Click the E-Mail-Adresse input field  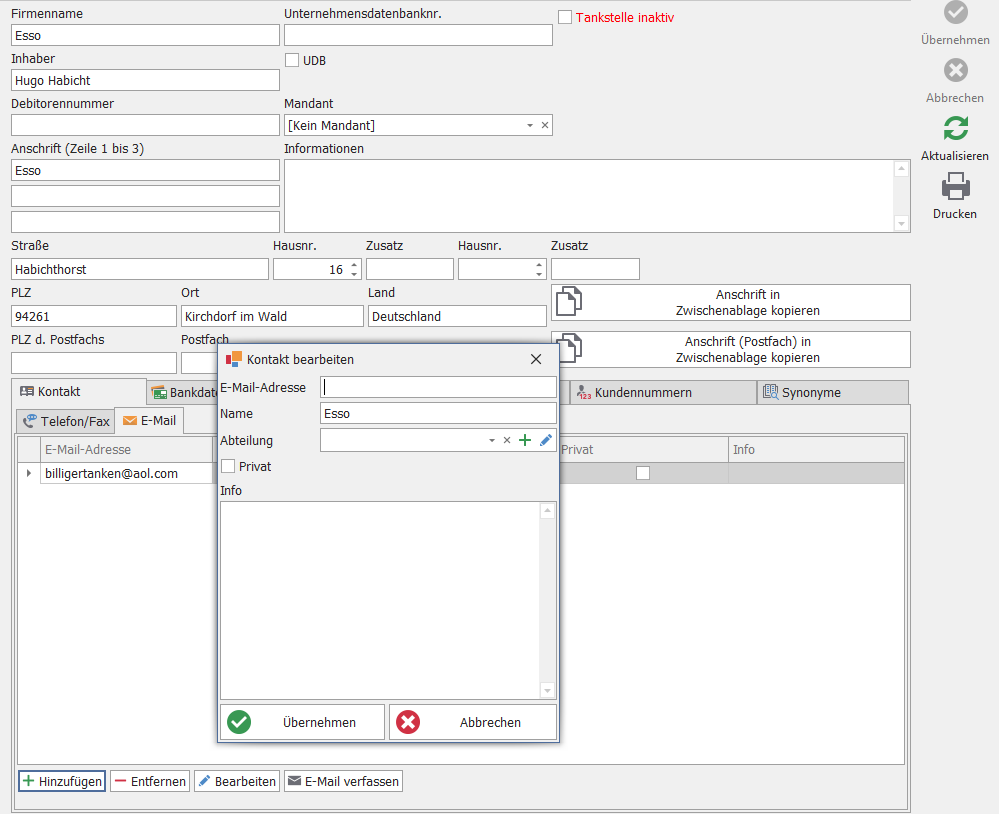(438, 387)
